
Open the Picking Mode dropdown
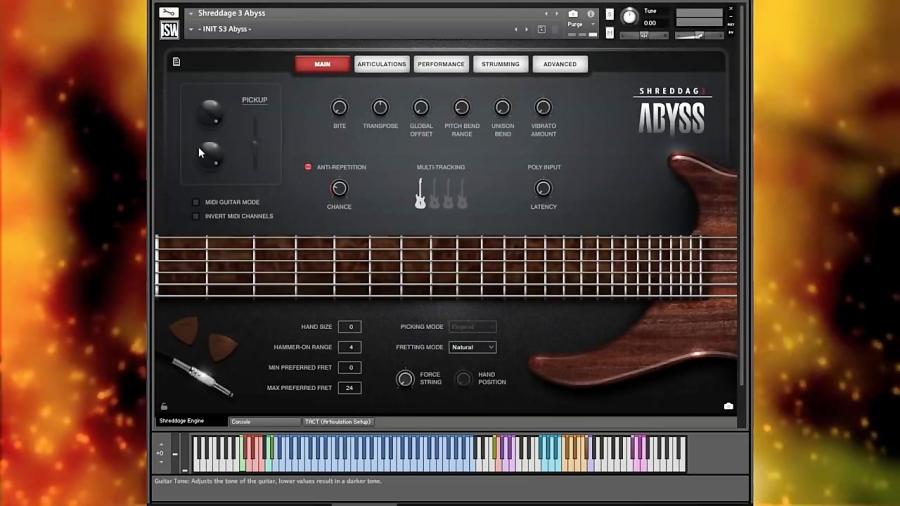coord(472,327)
